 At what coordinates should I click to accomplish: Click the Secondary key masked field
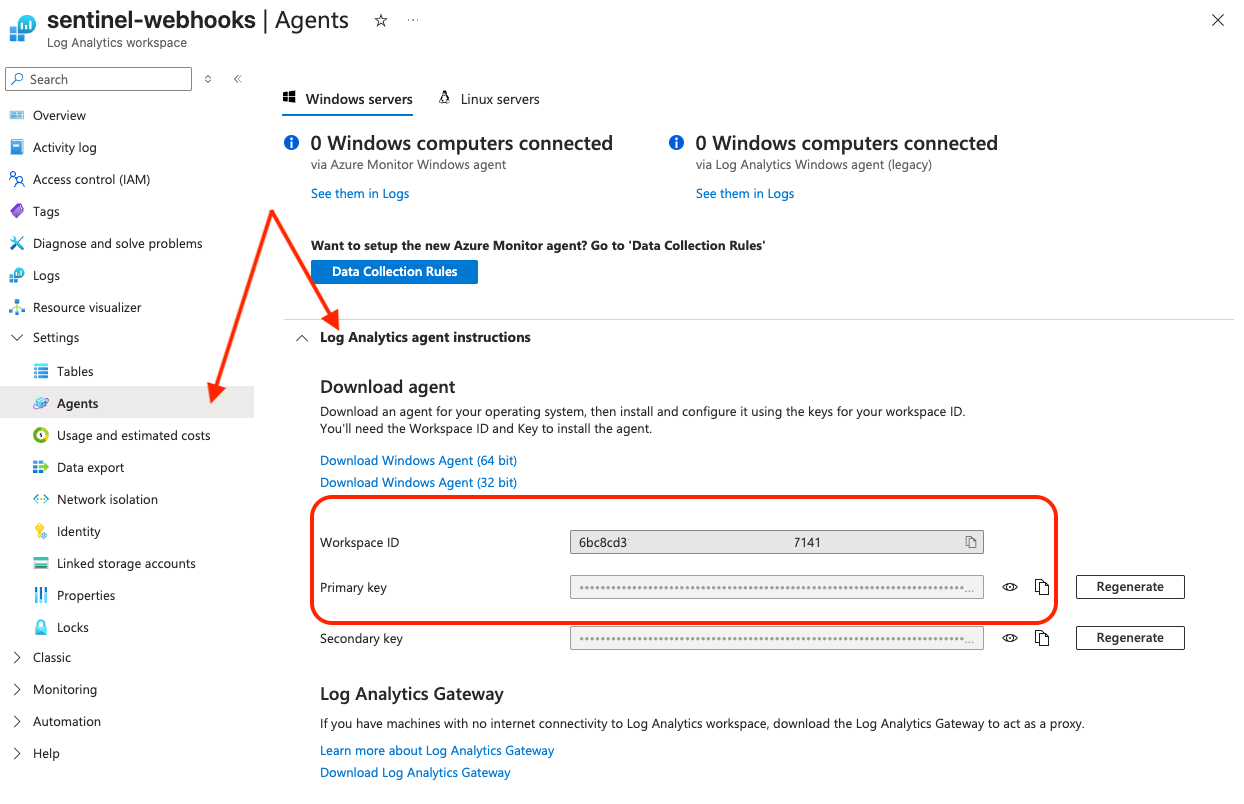(x=777, y=638)
